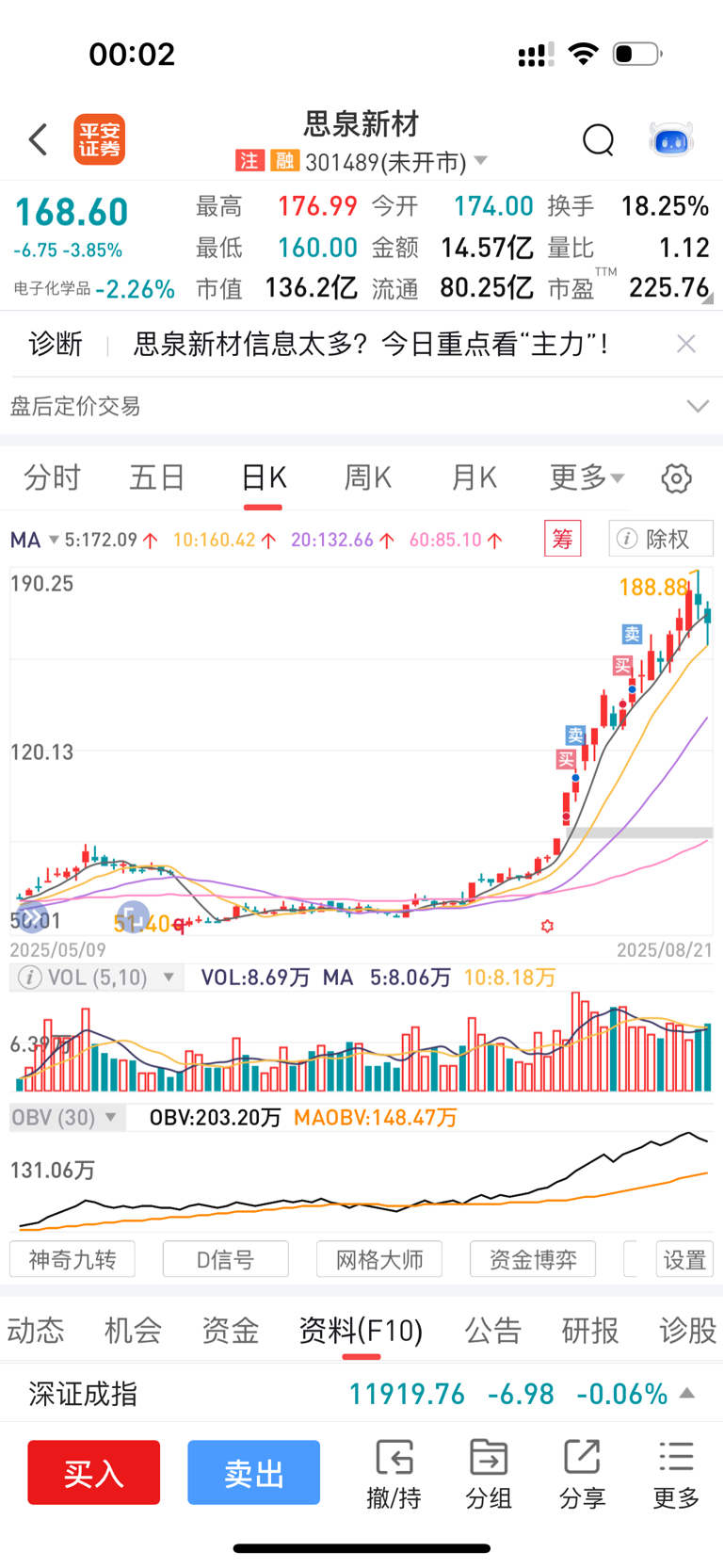Close the 诊断 banner
Viewport: 724px width, 1568px height.
pos(686,344)
